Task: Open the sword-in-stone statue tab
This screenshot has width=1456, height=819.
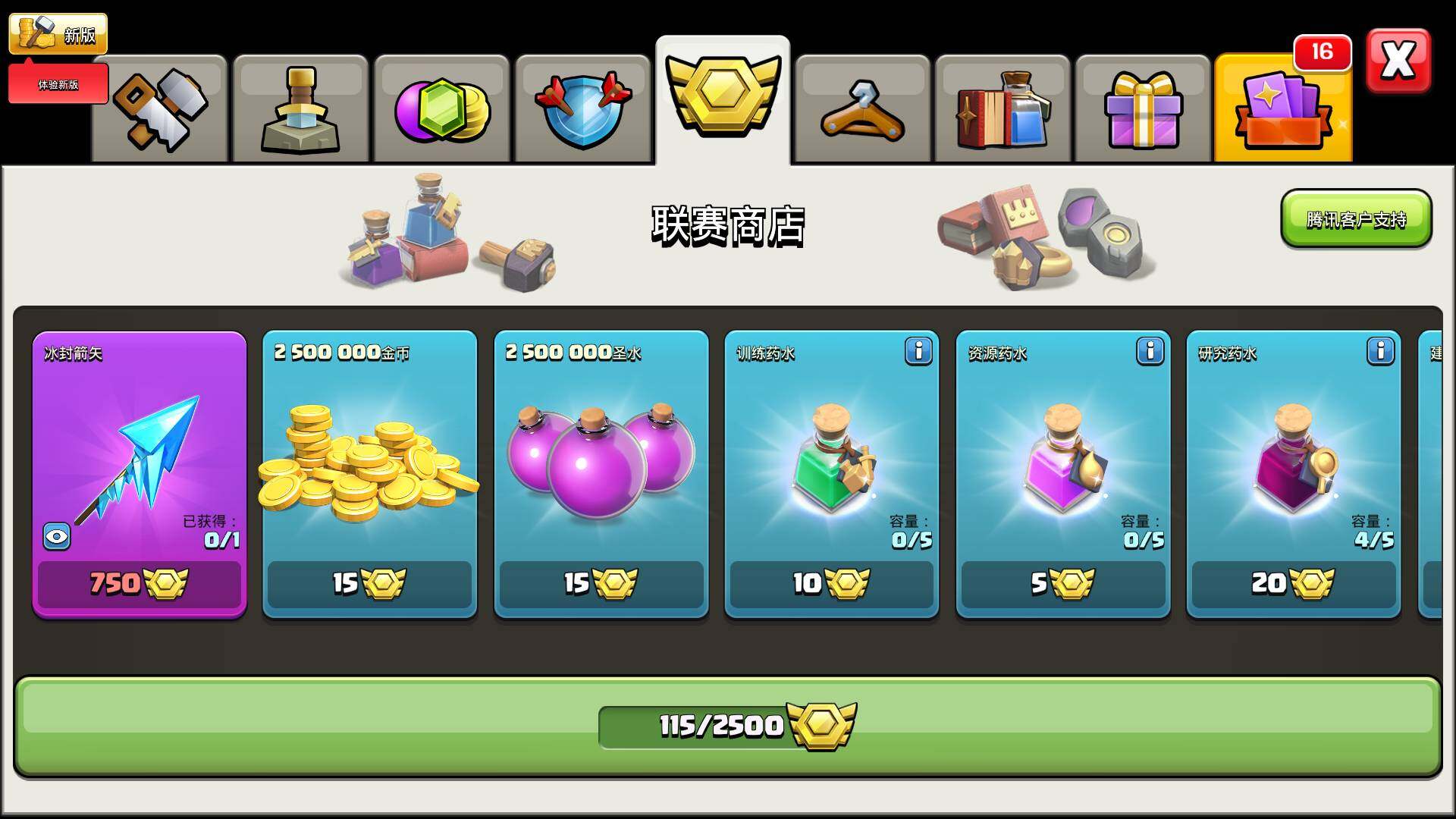Action: pyautogui.click(x=300, y=108)
